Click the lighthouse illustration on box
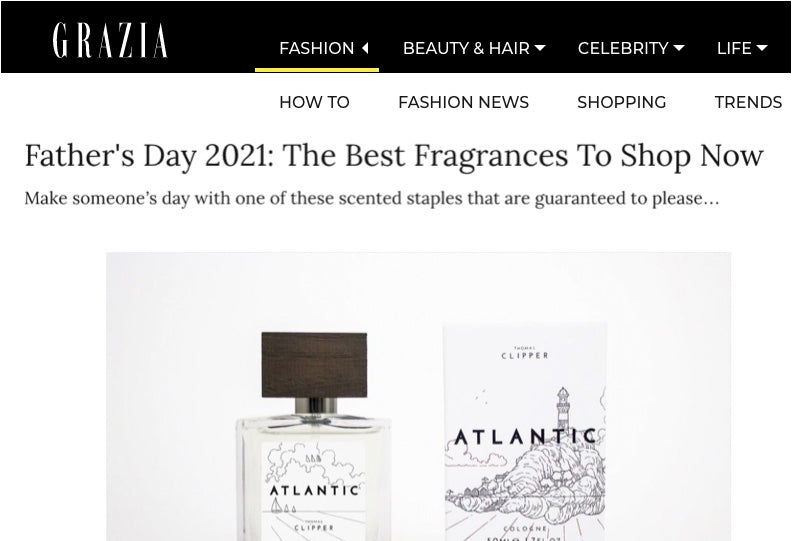The height and width of the screenshot is (541, 793). (562, 410)
